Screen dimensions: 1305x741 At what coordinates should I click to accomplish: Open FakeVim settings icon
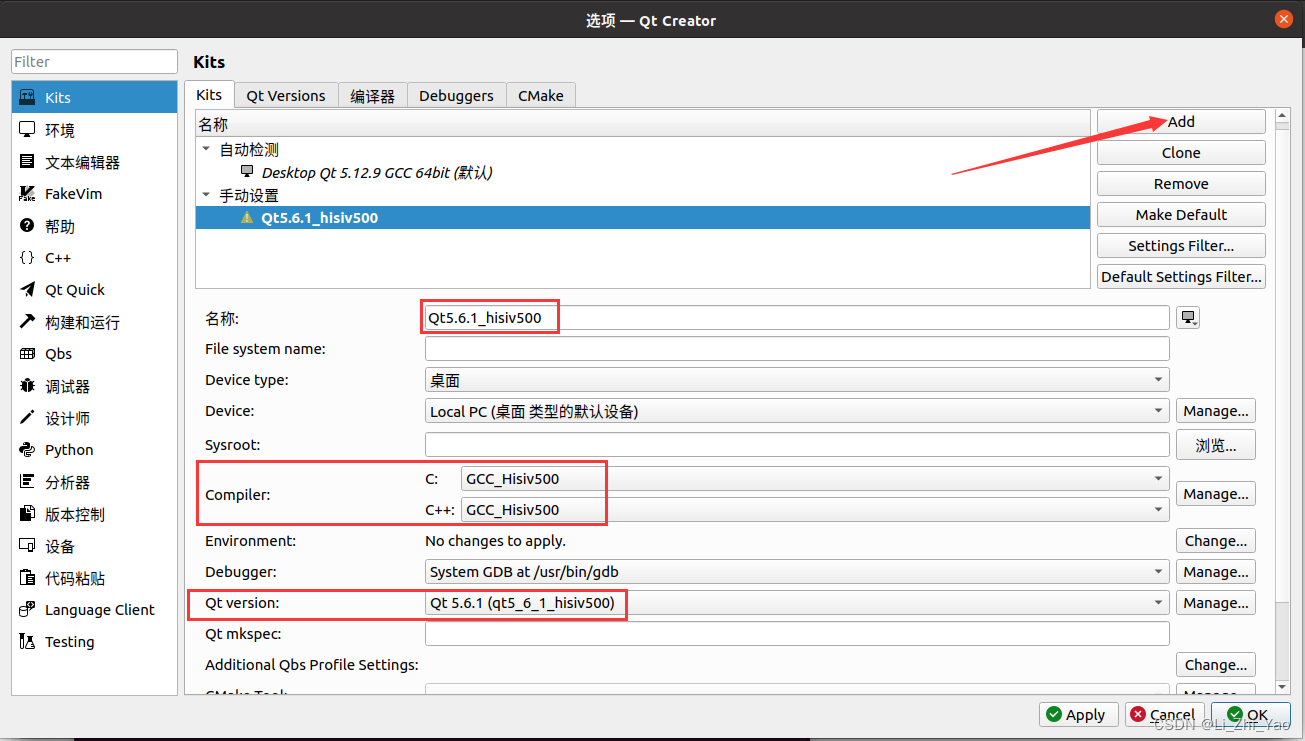pos(28,193)
